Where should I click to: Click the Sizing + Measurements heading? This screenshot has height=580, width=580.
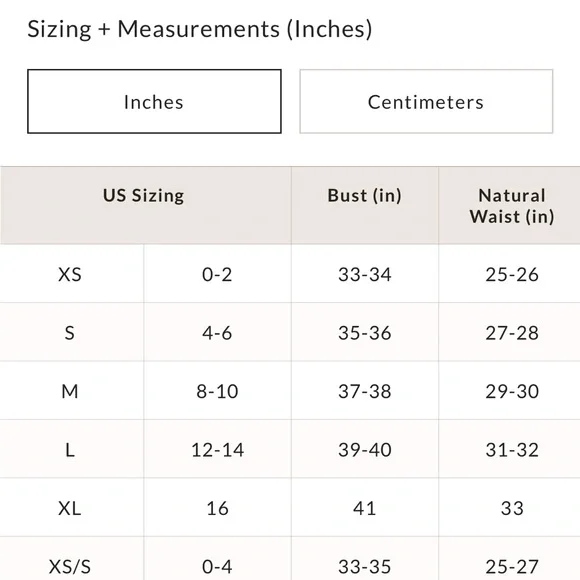click(200, 29)
